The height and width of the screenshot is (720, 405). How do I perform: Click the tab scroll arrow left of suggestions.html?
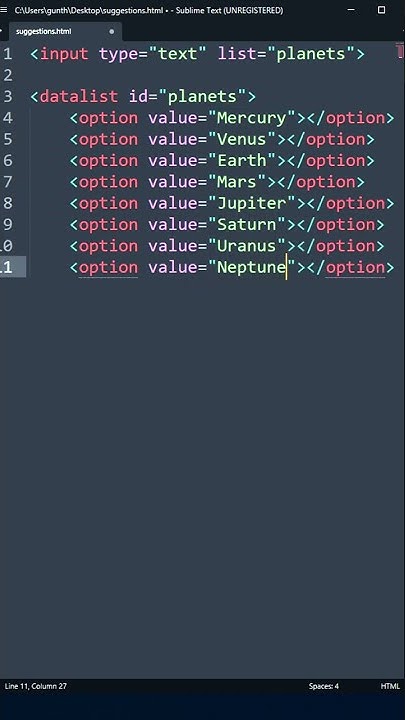click(1, 32)
